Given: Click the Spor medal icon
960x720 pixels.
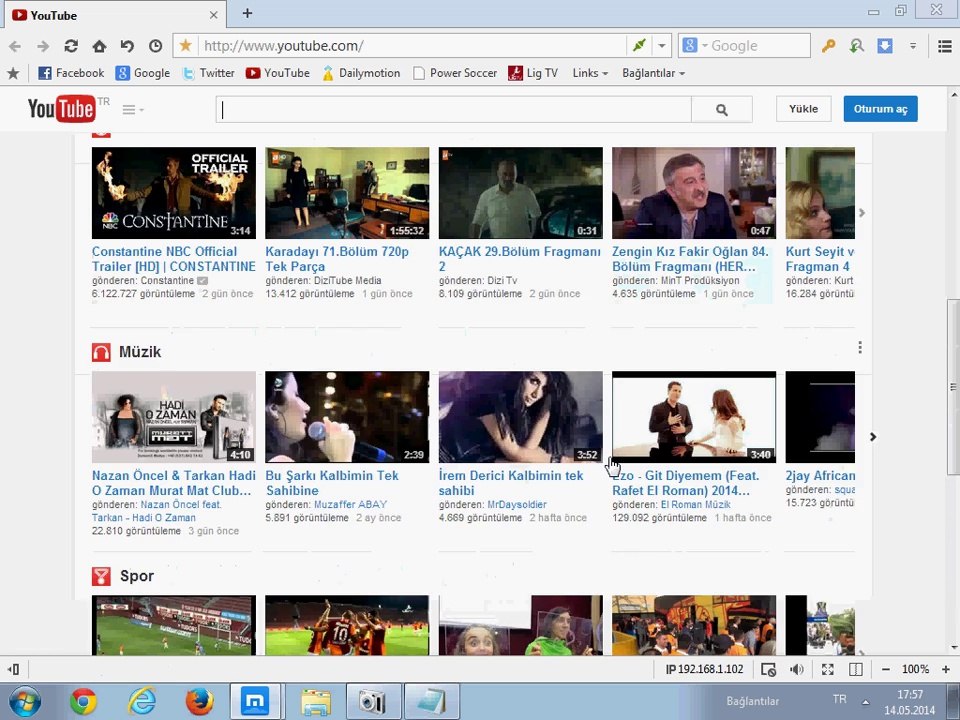Looking at the screenshot, I should pos(101,576).
